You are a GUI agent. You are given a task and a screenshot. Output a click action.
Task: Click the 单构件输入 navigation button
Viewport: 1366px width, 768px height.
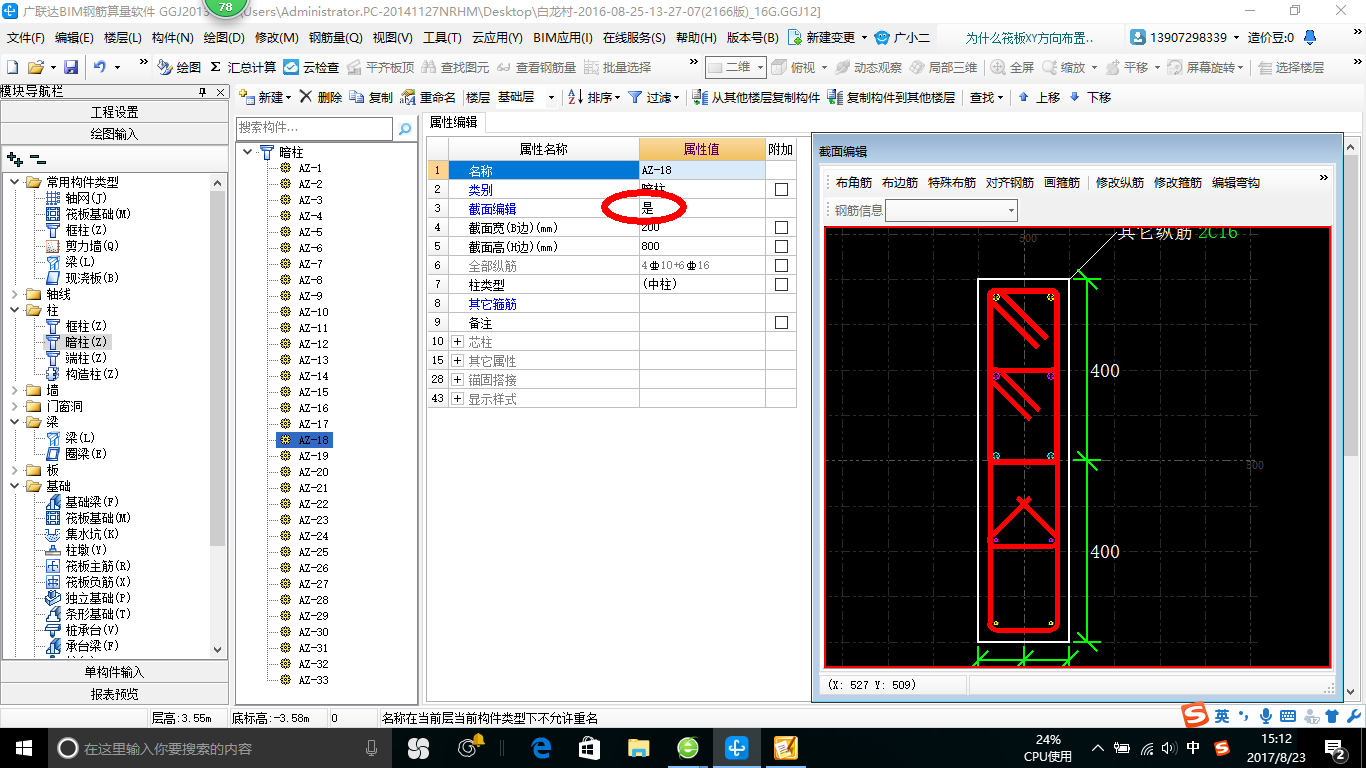click(114, 672)
